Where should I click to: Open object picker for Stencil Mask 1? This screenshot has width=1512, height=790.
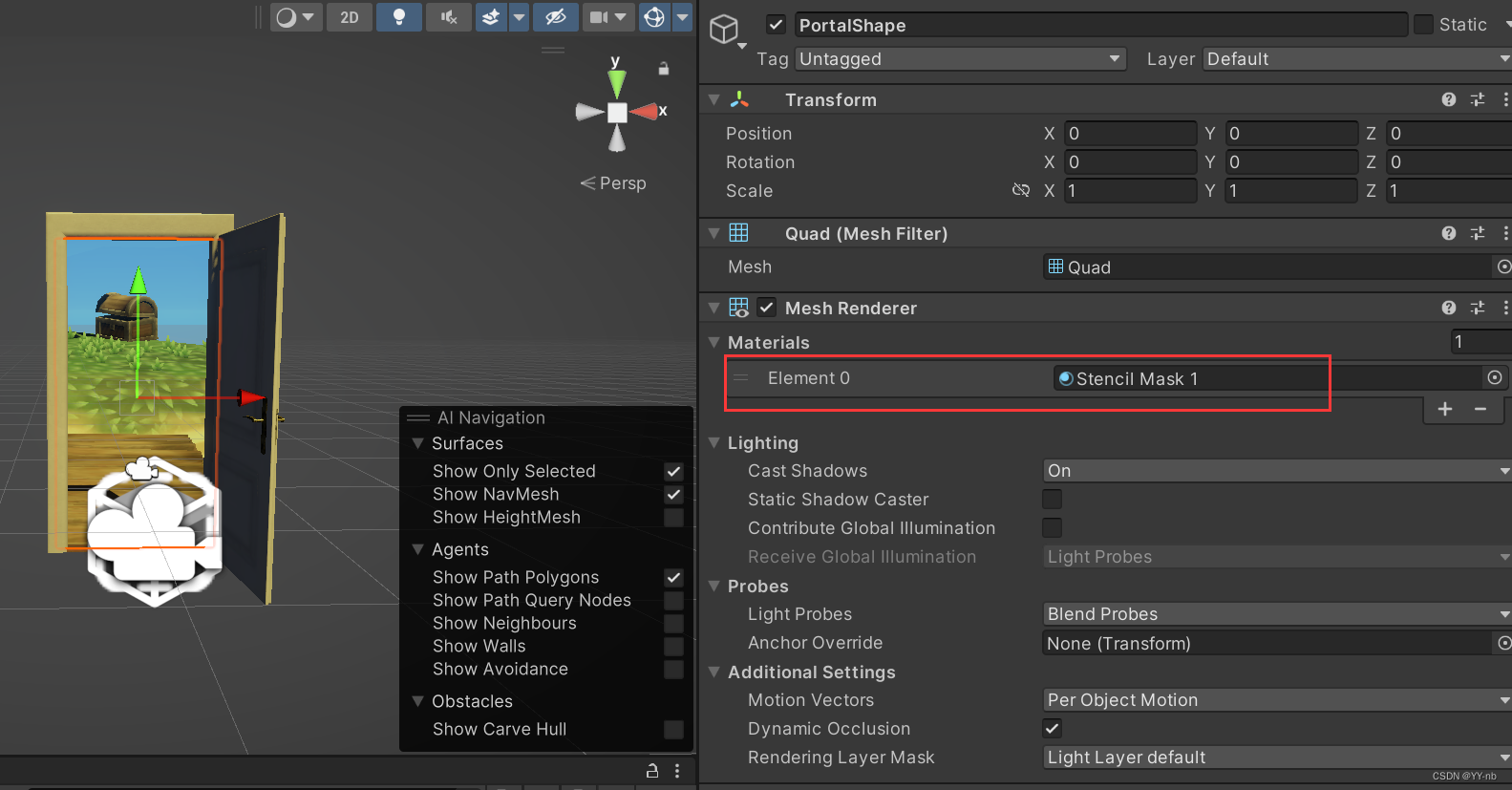tap(1495, 378)
